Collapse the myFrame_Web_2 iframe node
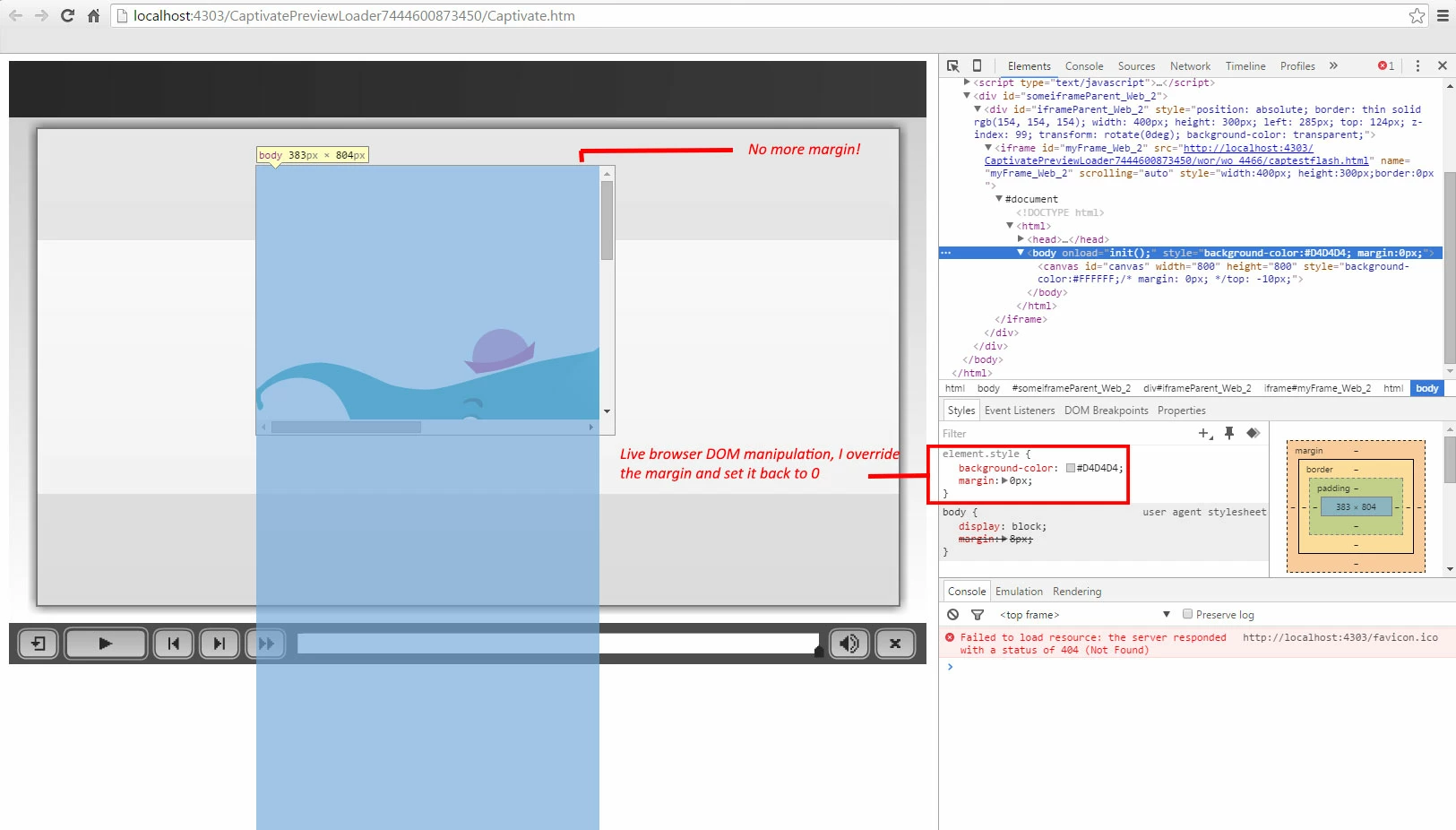Image resolution: width=1456 pixels, height=830 pixels. [988, 148]
